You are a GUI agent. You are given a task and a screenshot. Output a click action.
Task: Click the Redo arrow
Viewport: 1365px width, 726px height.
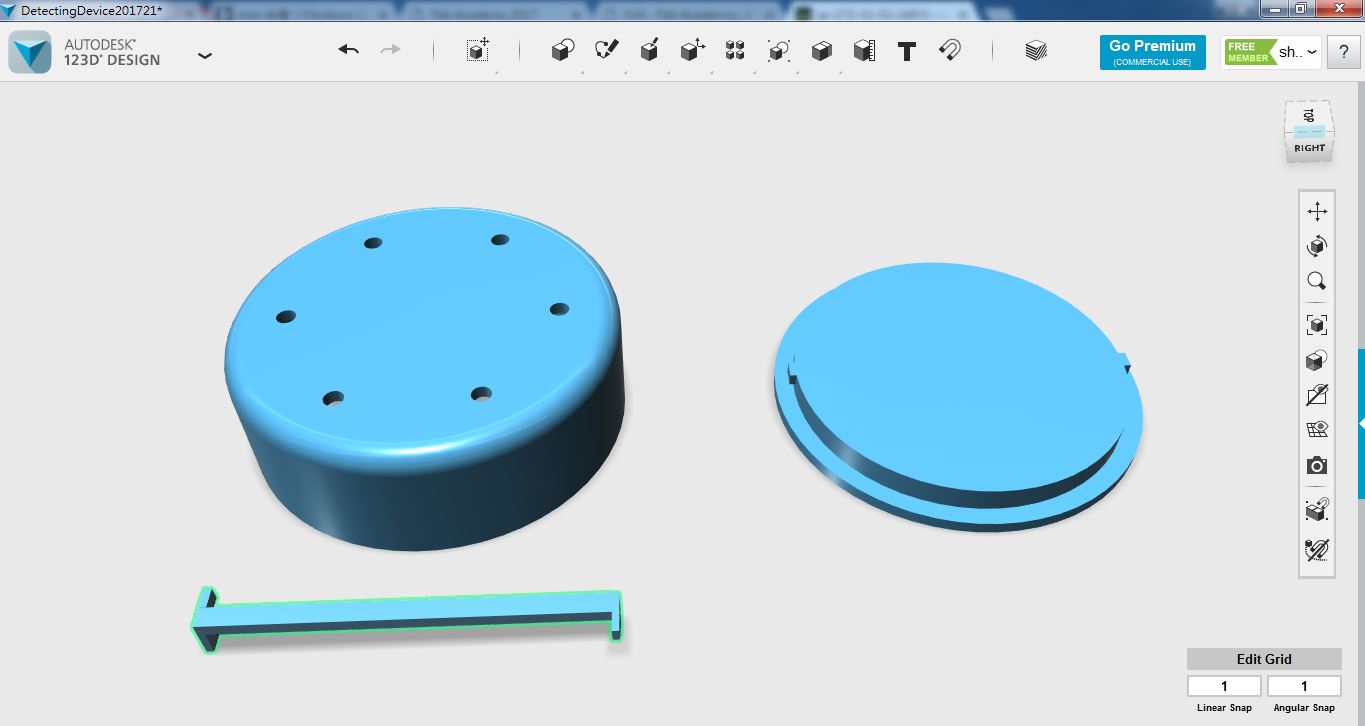click(x=391, y=50)
